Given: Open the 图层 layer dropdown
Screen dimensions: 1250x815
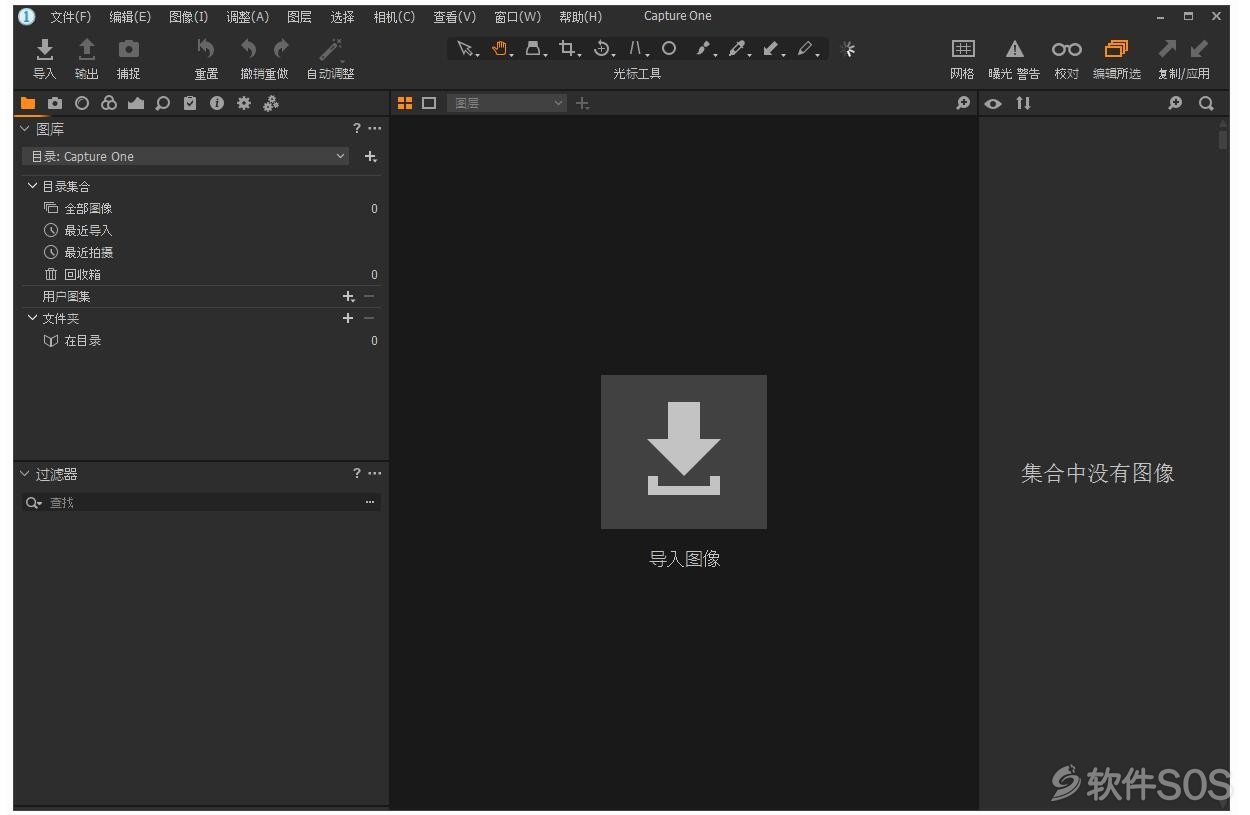Looking at the screenshot, I should point(508,103).
